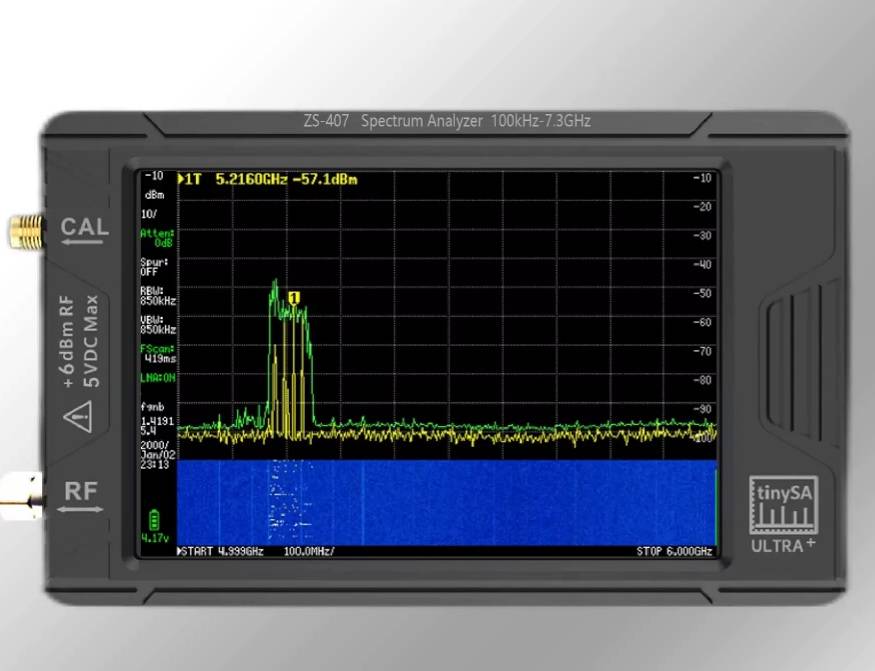Tap the marker arrow beside 1T readout
Viewport: 875px width, 671px height.
tap(181, 179)
